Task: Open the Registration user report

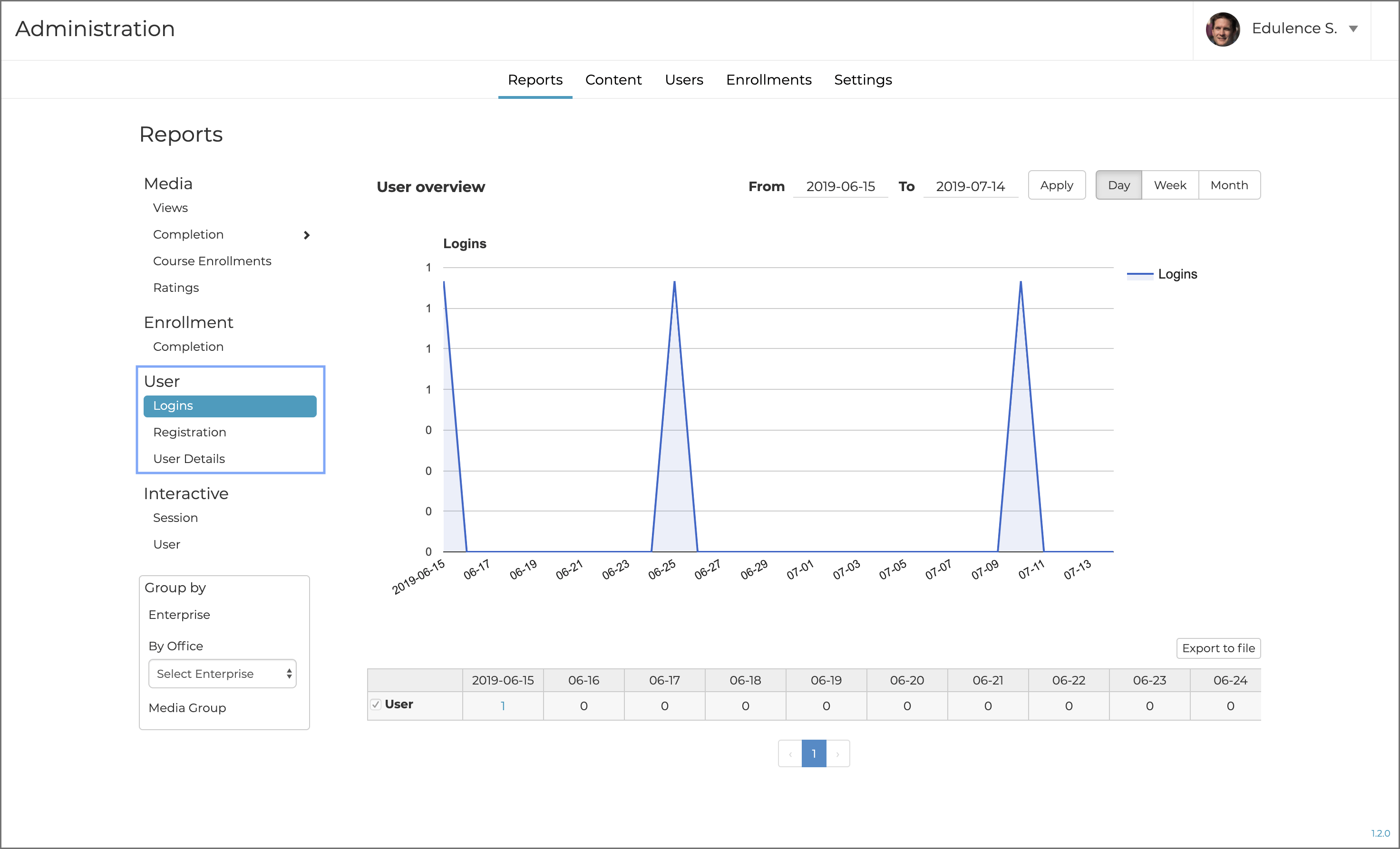Action: (x=190, y=432)
